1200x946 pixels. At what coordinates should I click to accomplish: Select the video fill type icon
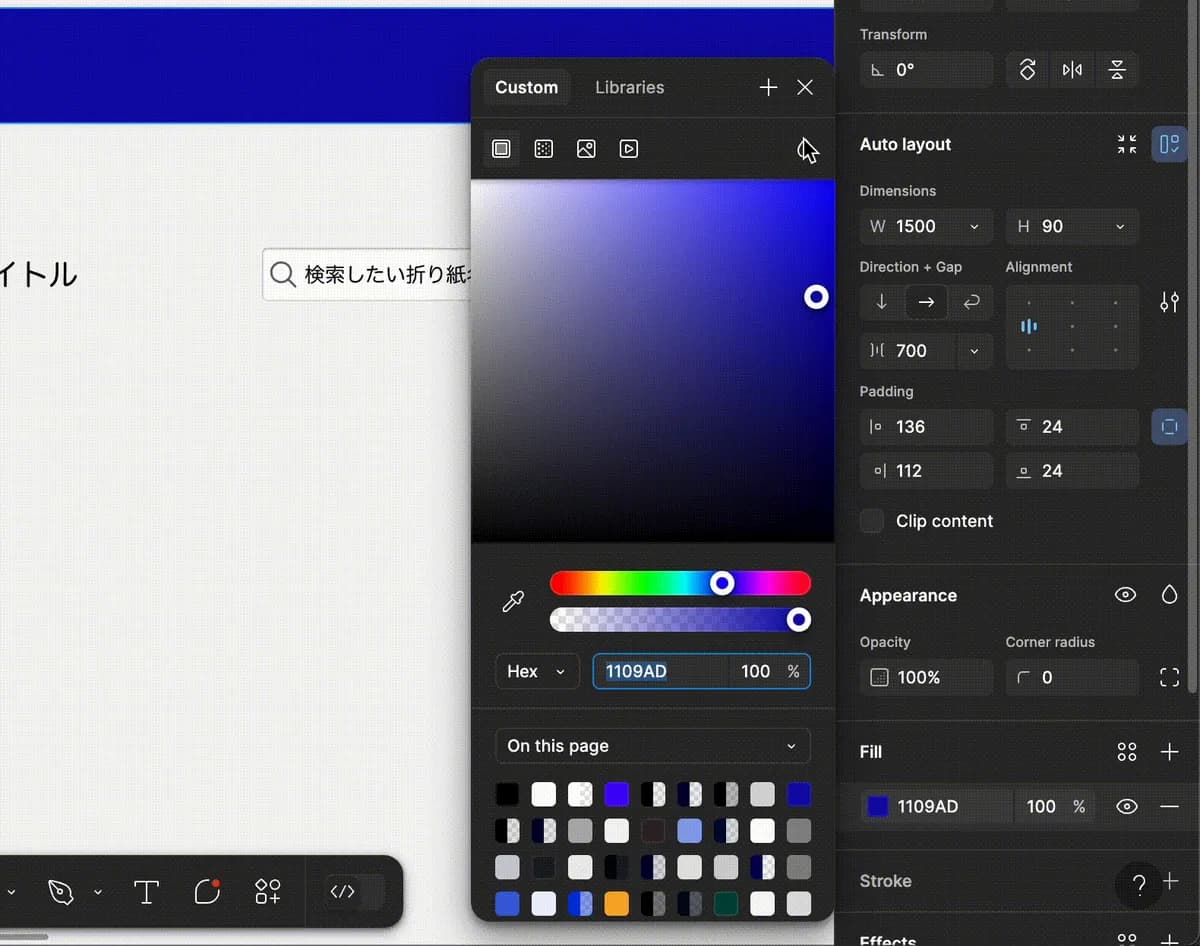pos(629,149)
